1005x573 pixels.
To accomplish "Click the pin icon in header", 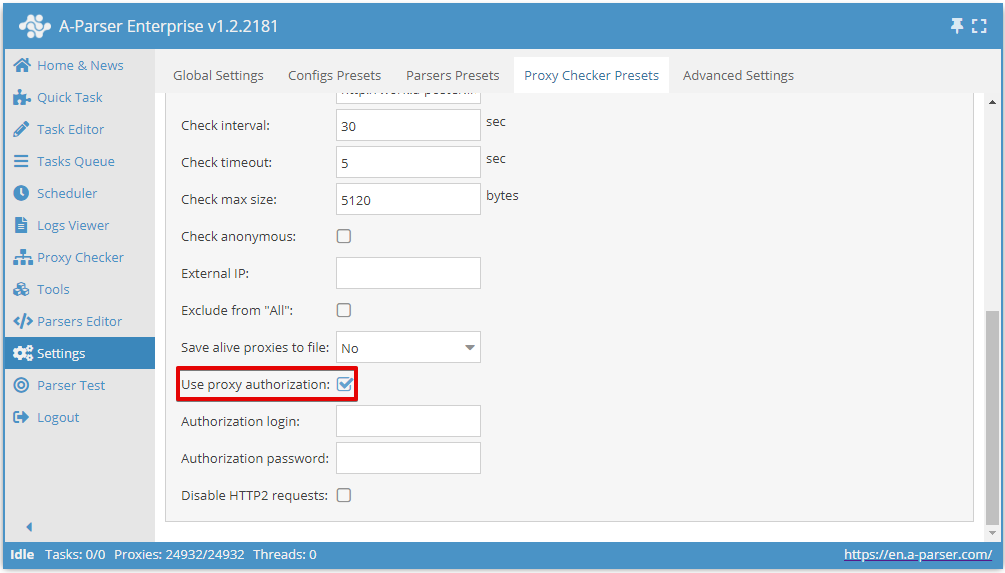I will pyautogui.click(x=957, y=27).
